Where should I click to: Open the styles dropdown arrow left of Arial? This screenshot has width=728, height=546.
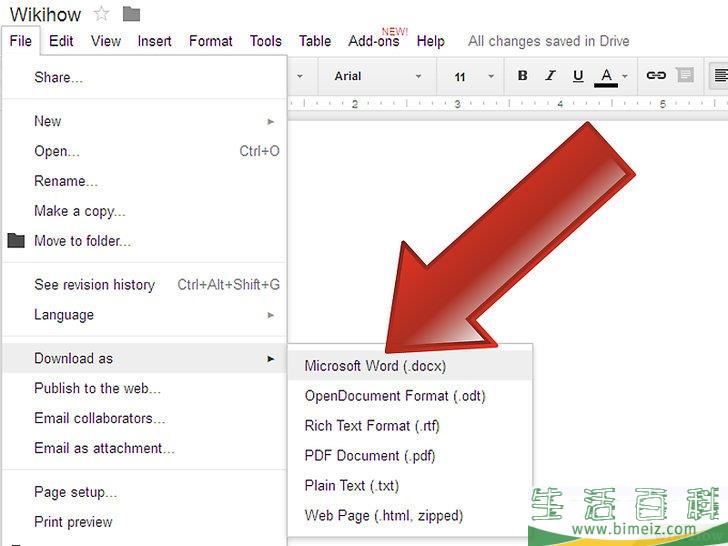300,76
